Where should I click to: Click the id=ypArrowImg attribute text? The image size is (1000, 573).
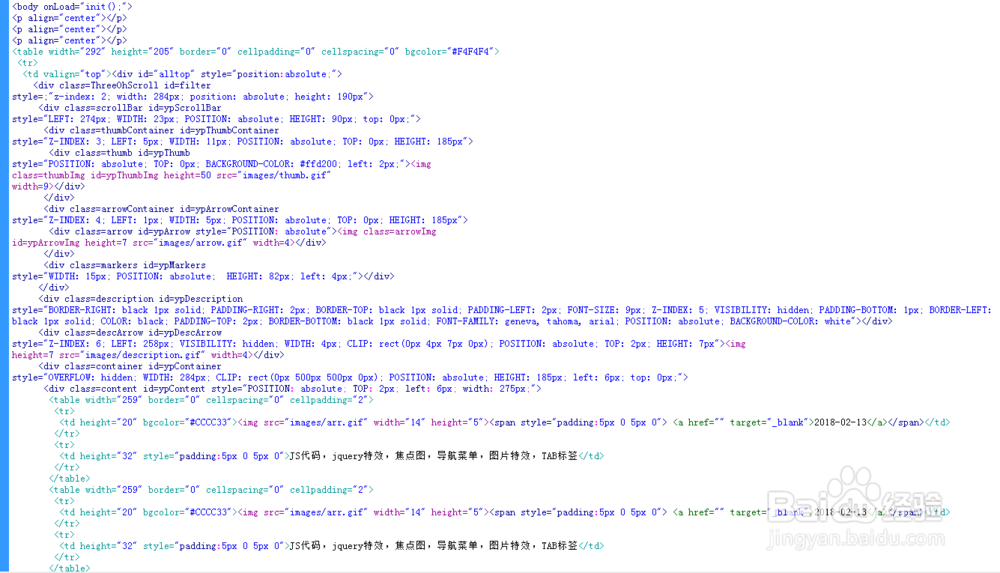(x=45, y=243)
